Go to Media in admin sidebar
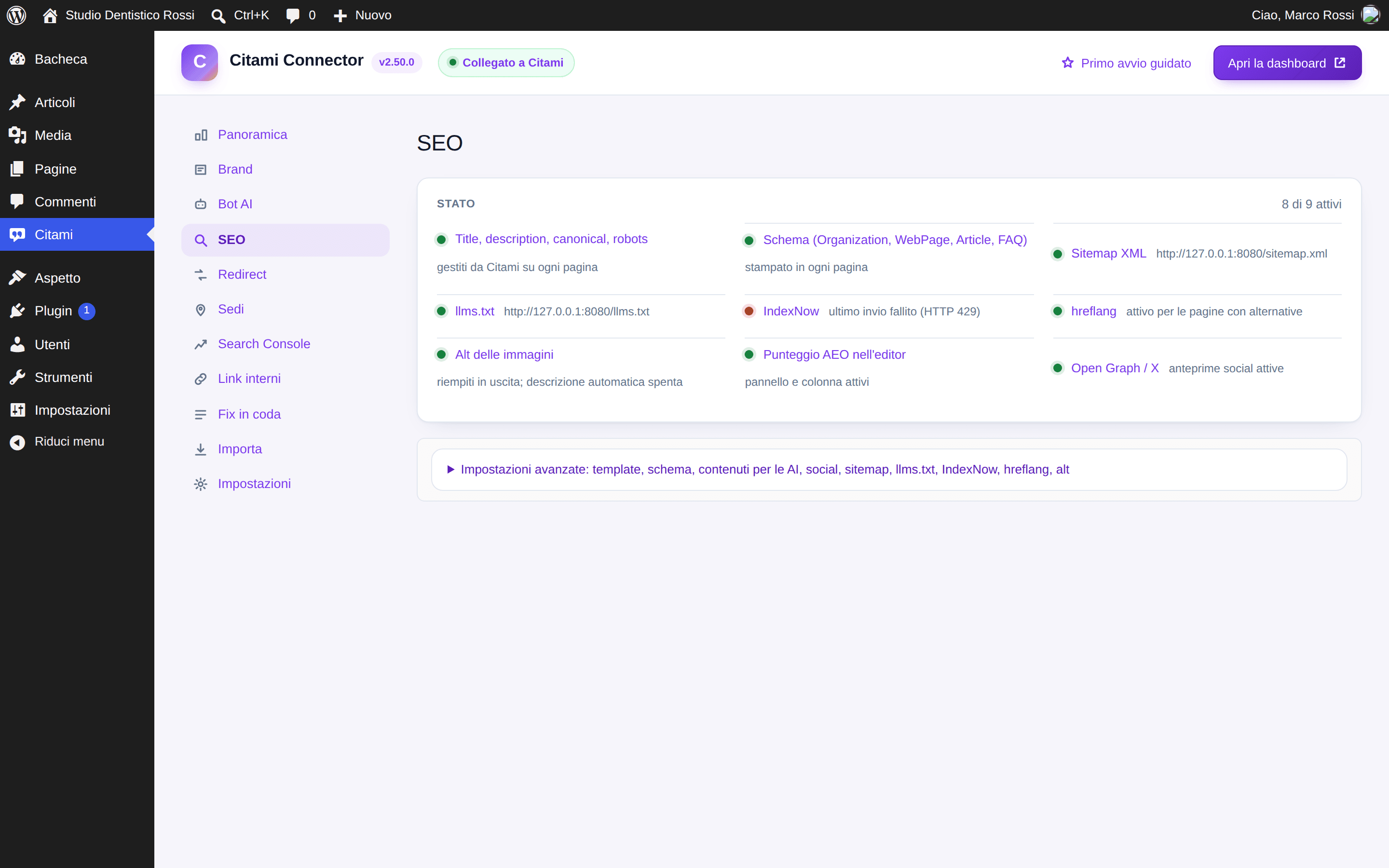 [x=77, y=136]
